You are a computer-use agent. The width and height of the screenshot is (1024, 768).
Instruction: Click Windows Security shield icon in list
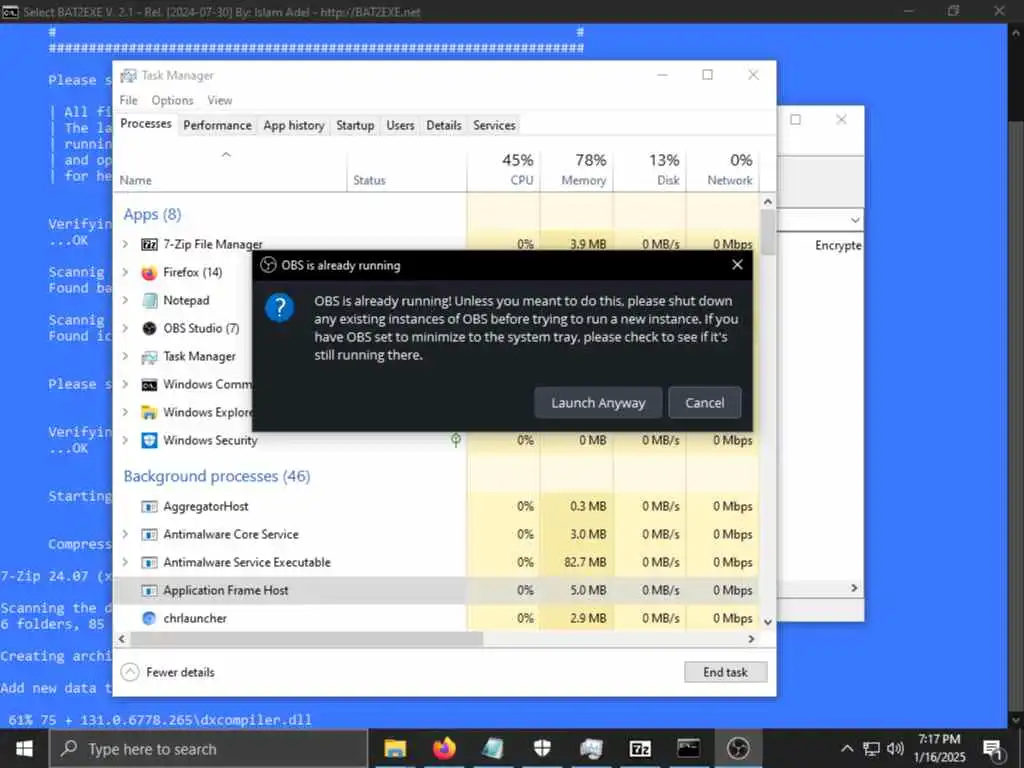150,441
